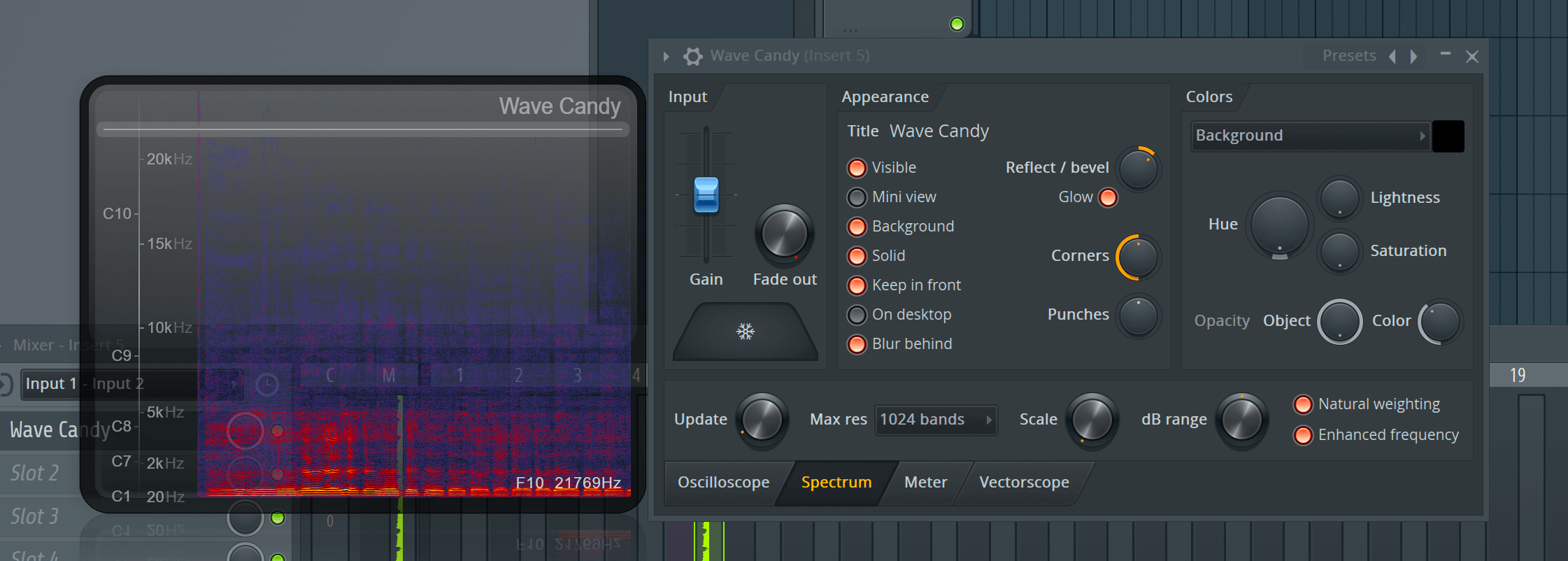The width and height of the screenshot is (1568, 561).
Task: Open the Max res 1024 bands dropdown
Action: click(x=936, y=420)
